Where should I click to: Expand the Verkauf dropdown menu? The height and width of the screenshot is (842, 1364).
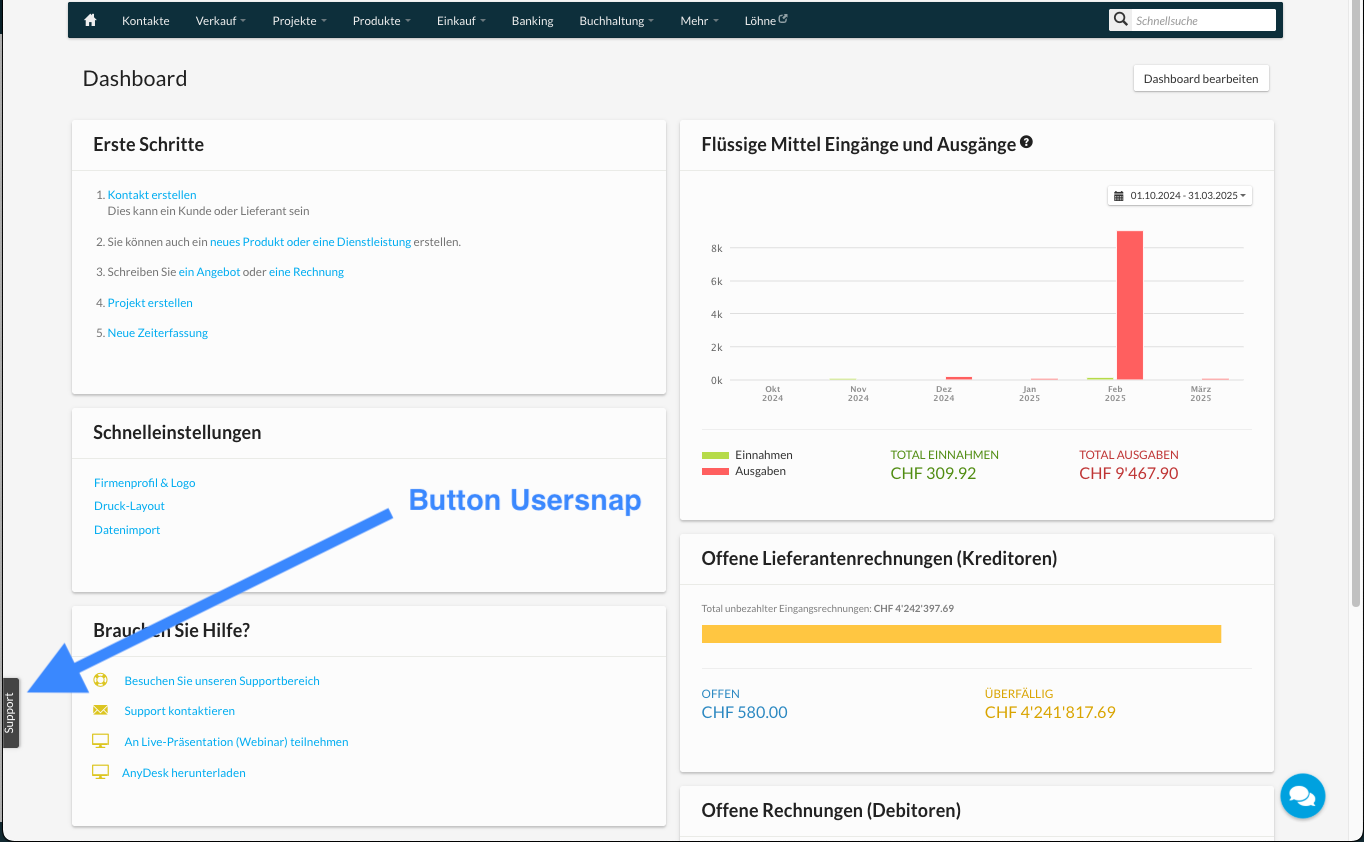pyautogui.click(x=220, y=20)
